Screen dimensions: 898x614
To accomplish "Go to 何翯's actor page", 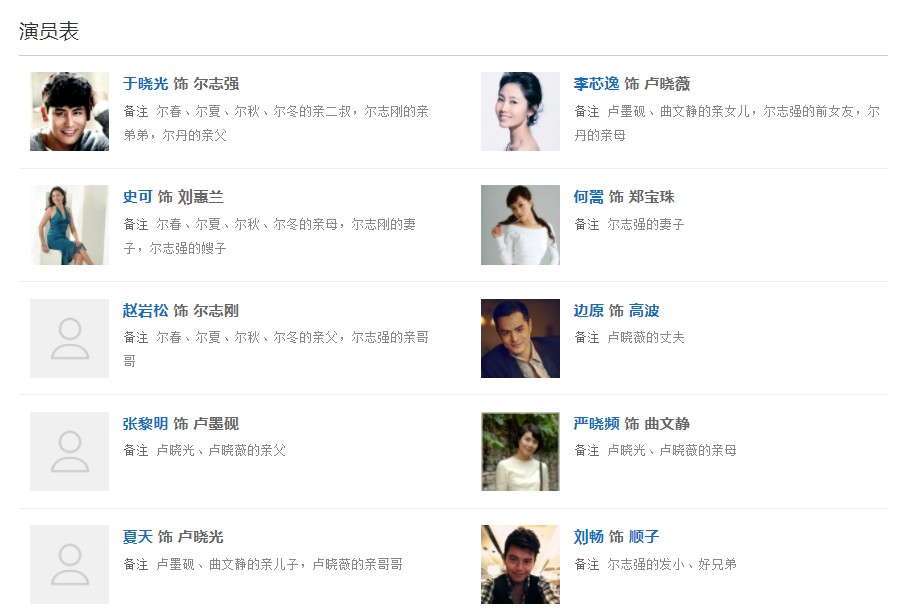I will coord(588,197).
